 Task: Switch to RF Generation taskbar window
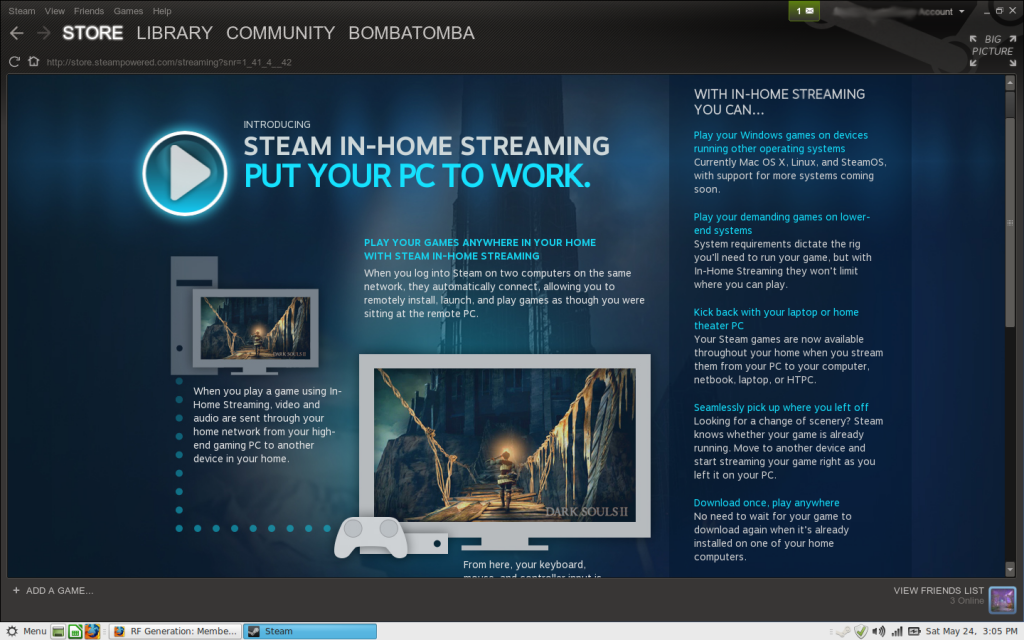(x=175, y=632)
